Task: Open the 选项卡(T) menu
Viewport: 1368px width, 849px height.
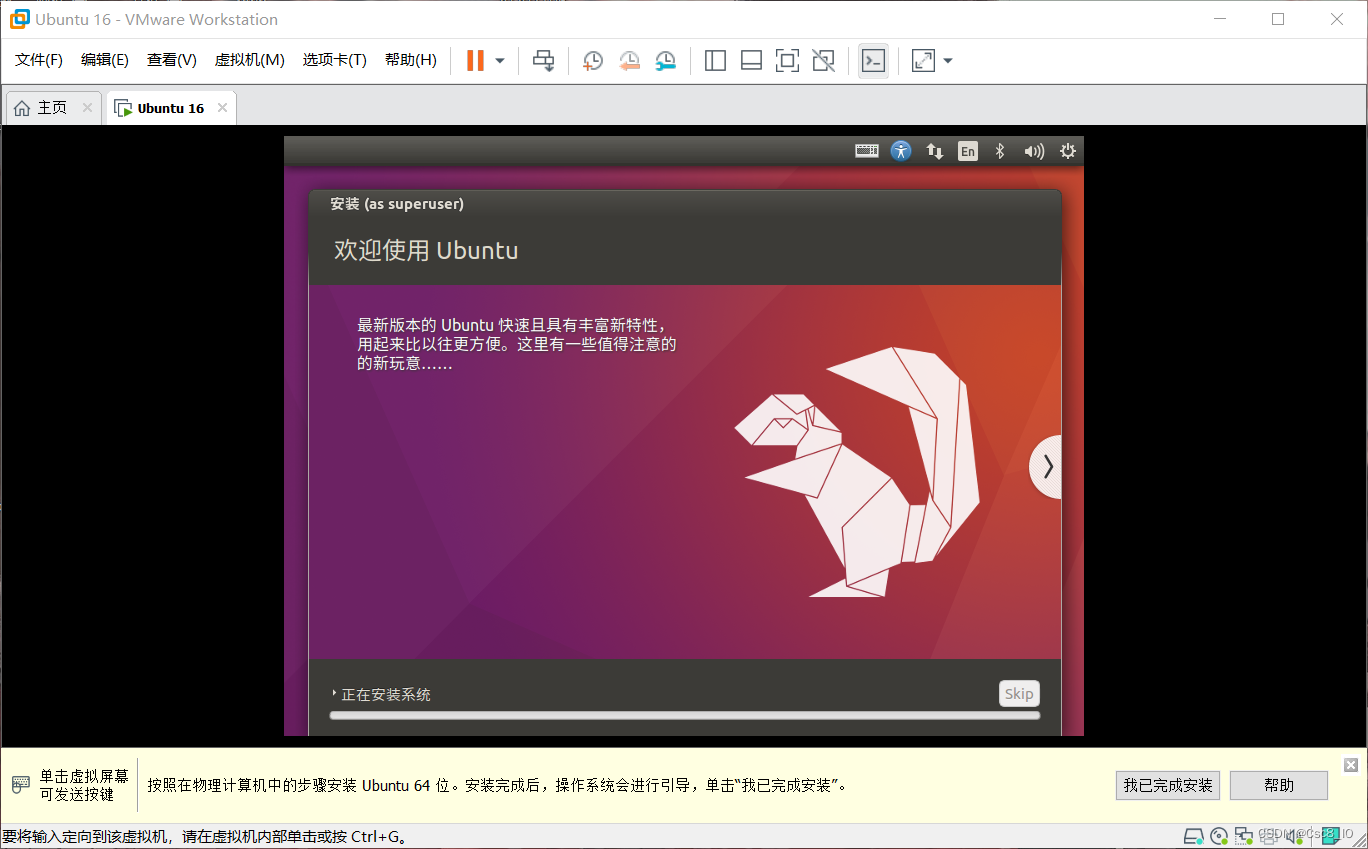Action: [x=335, y=60]
